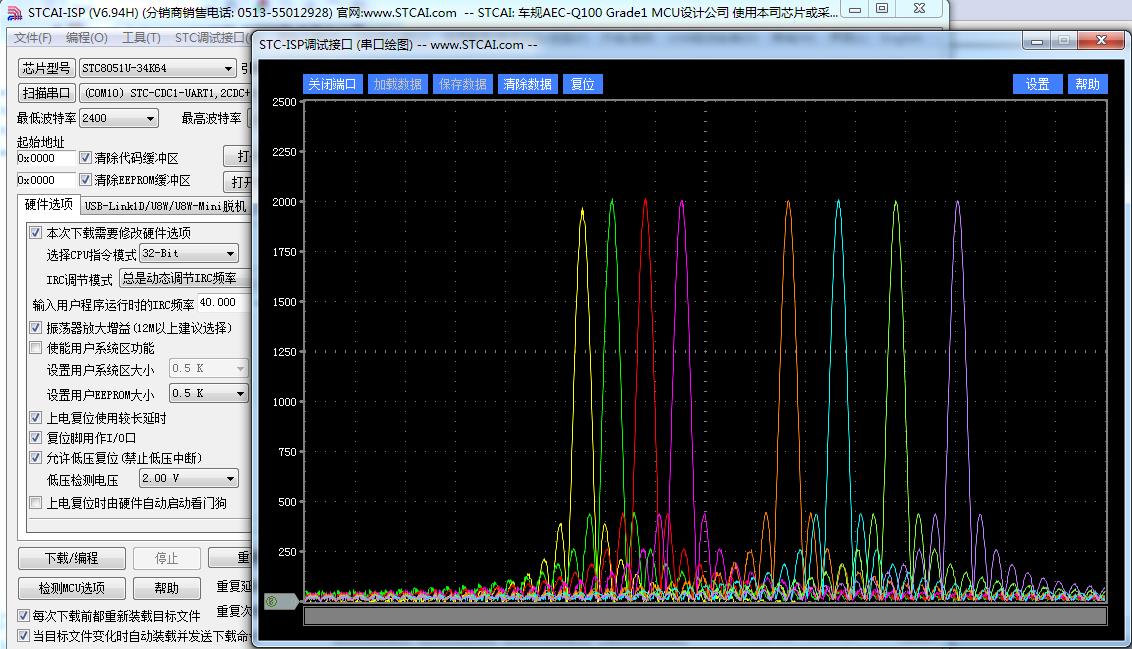
Task: Open 设置 in the serial plot window
Action: [1037, 84]
